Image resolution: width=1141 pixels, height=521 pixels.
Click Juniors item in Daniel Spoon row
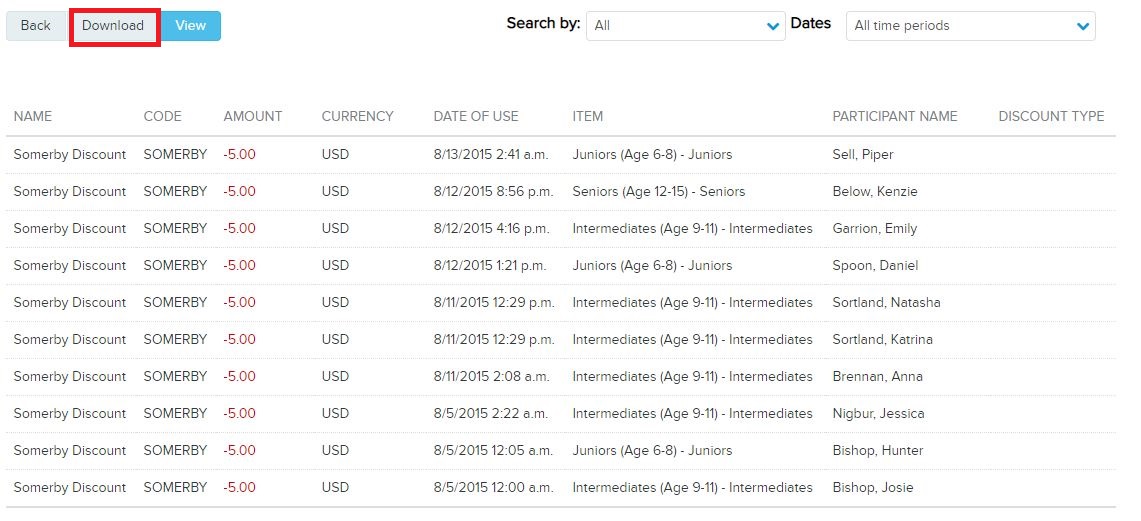[x=652, y=266]
